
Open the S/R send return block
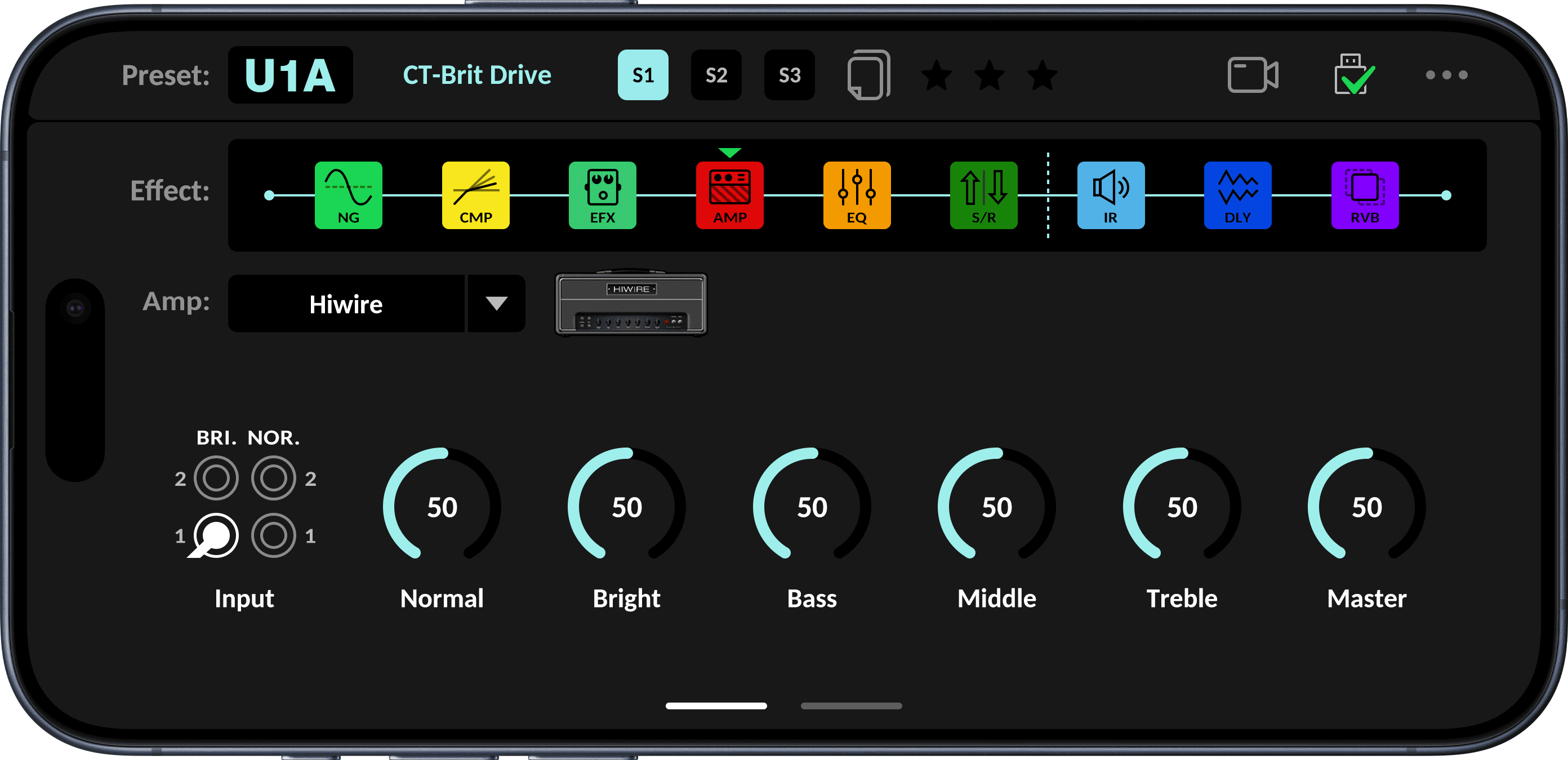pyautogui.click(x=983, y=195)
